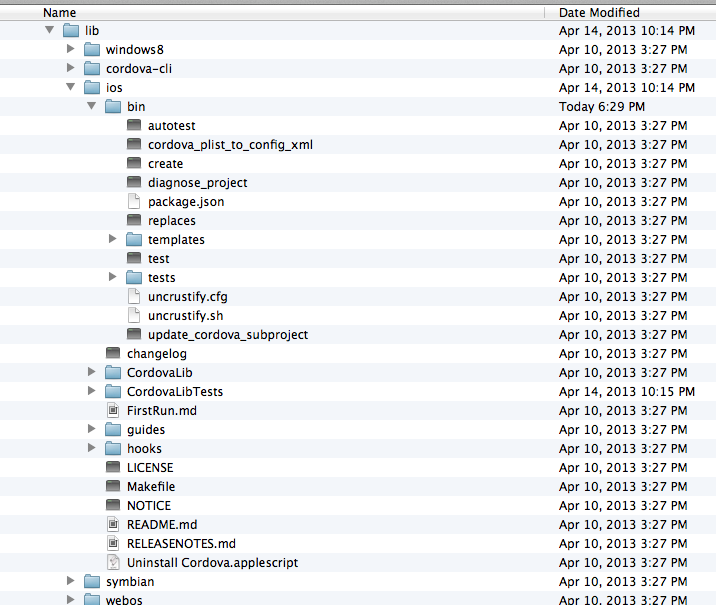The width and height of the screenshot is (716, 605).
Task: Select the test executable icon
Action: (134, 258)
